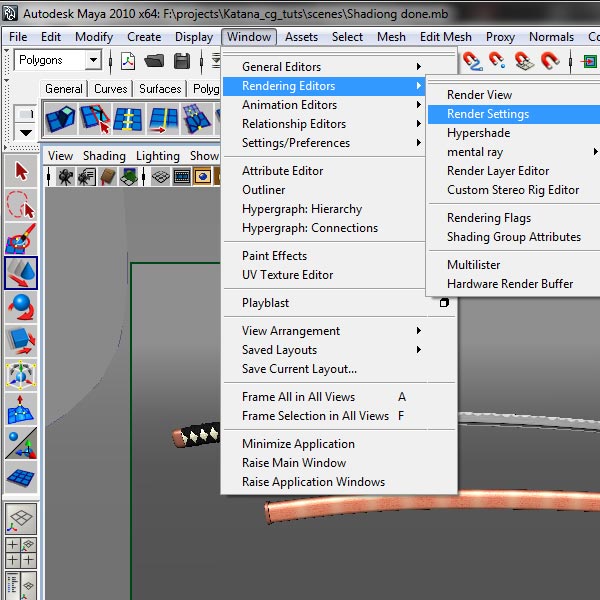Click the panel image plane icon

128,177
